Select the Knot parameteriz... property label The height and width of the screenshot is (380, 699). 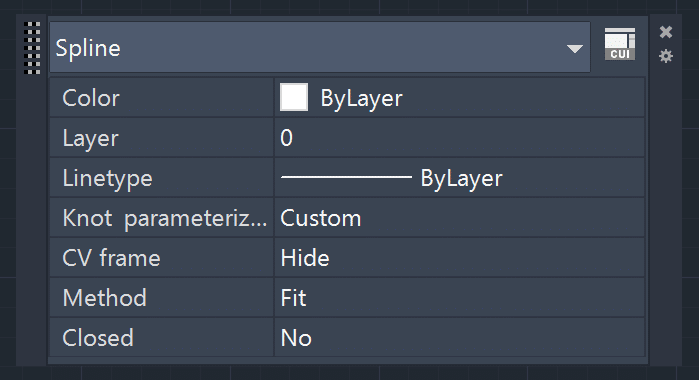(x=164, y=219)
